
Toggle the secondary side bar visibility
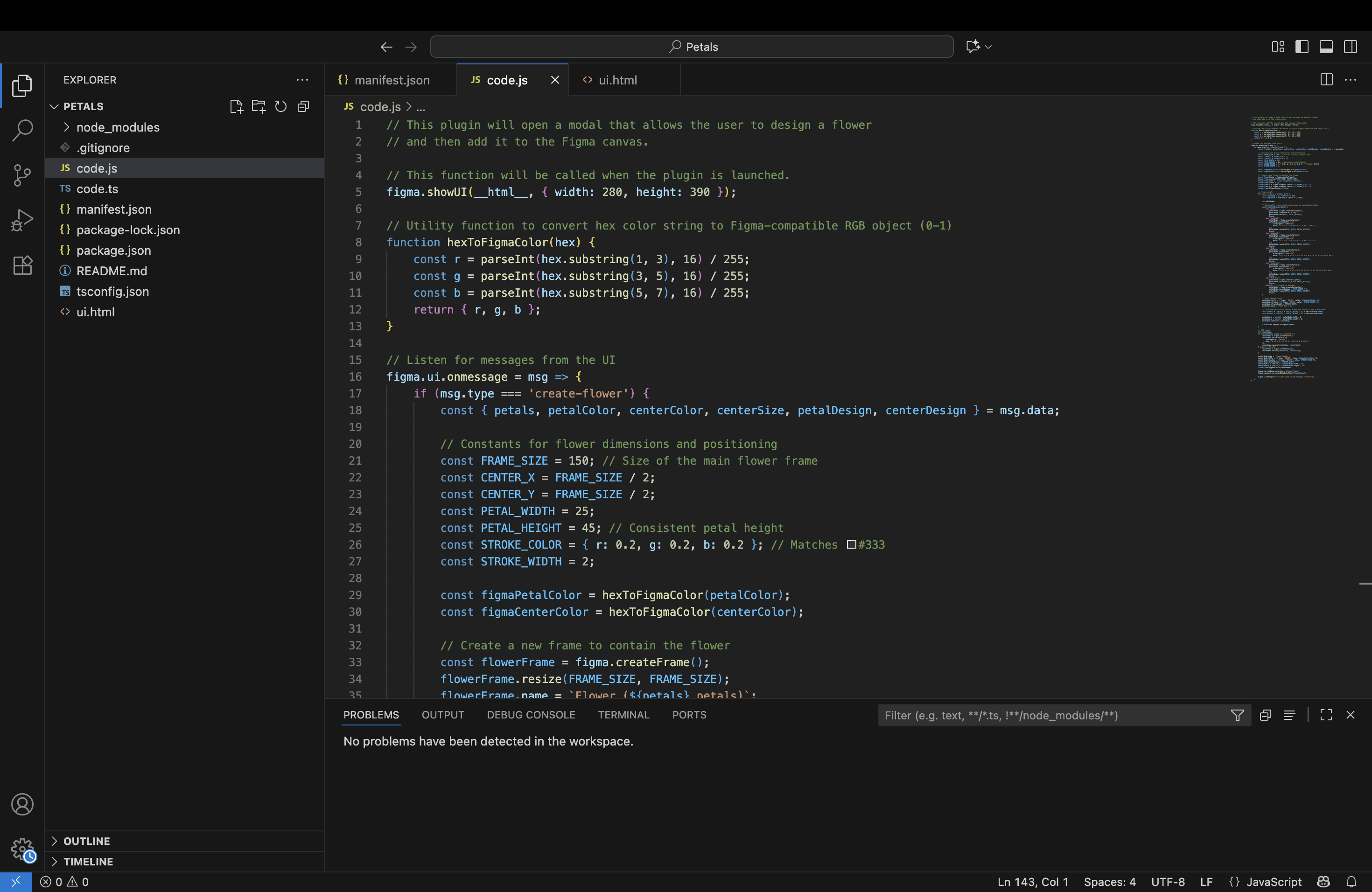1350,47
